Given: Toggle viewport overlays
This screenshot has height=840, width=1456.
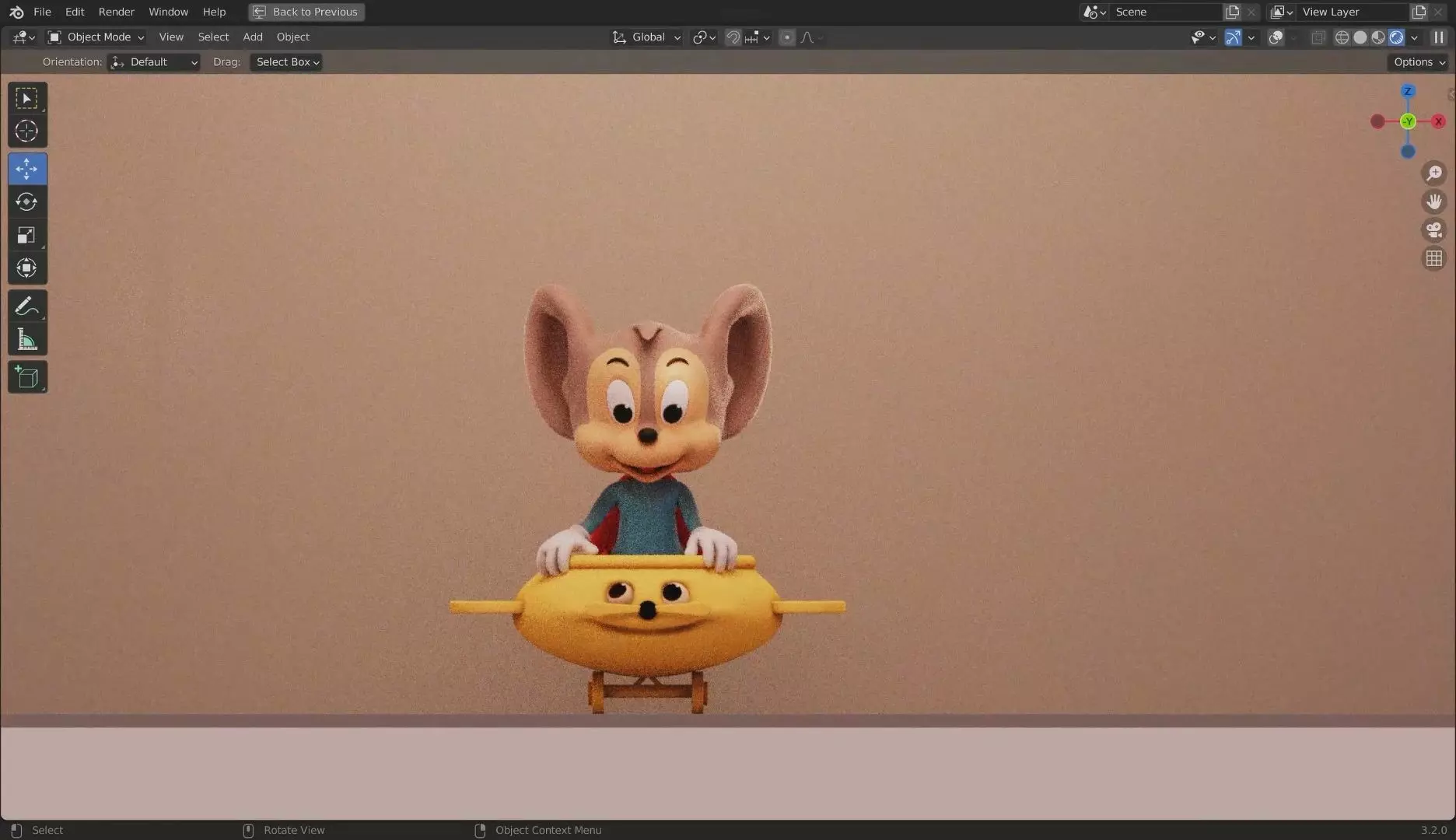Looking at the screenshot, I should [x=1276, y=37].
